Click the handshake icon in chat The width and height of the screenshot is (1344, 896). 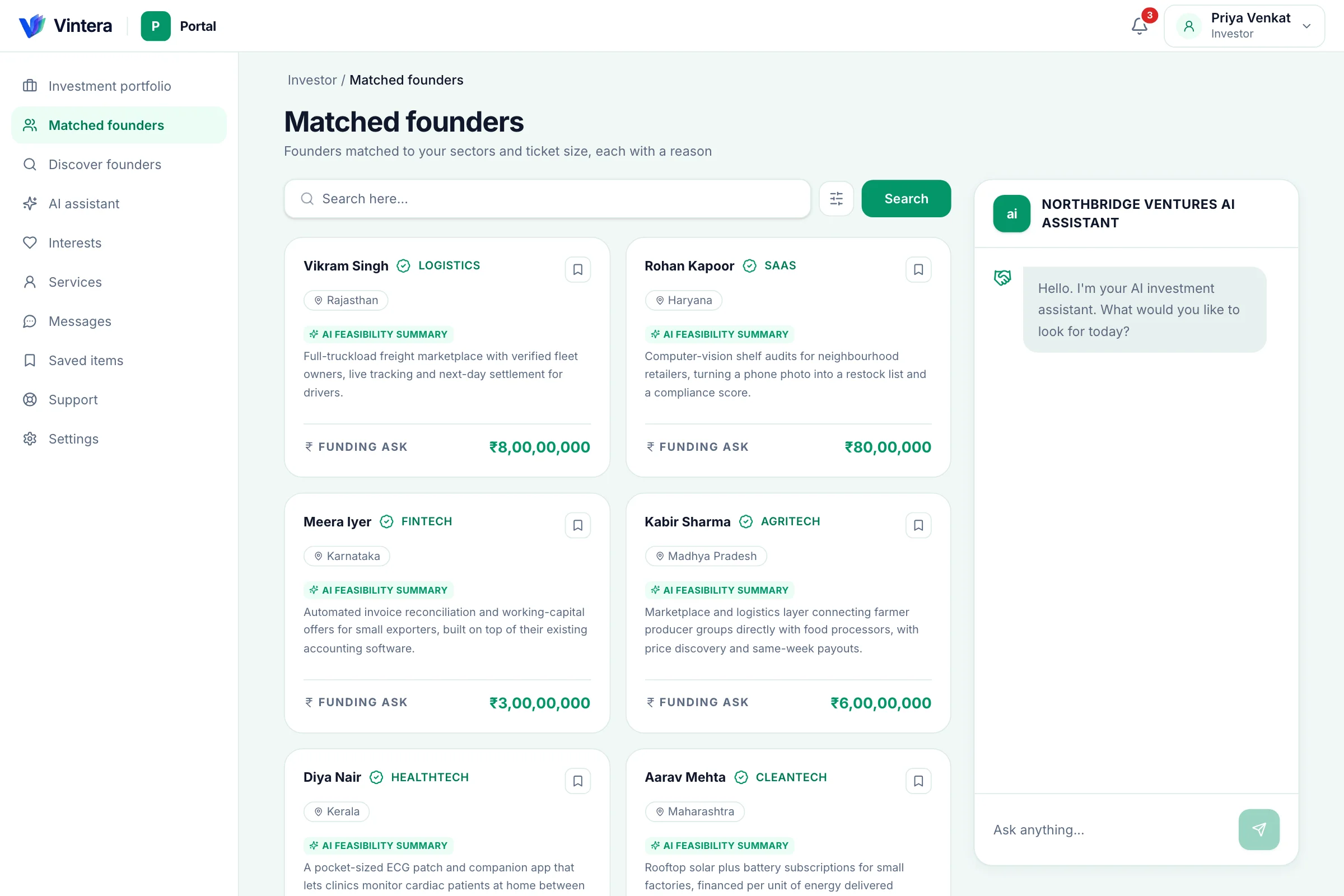(1002, 278)
